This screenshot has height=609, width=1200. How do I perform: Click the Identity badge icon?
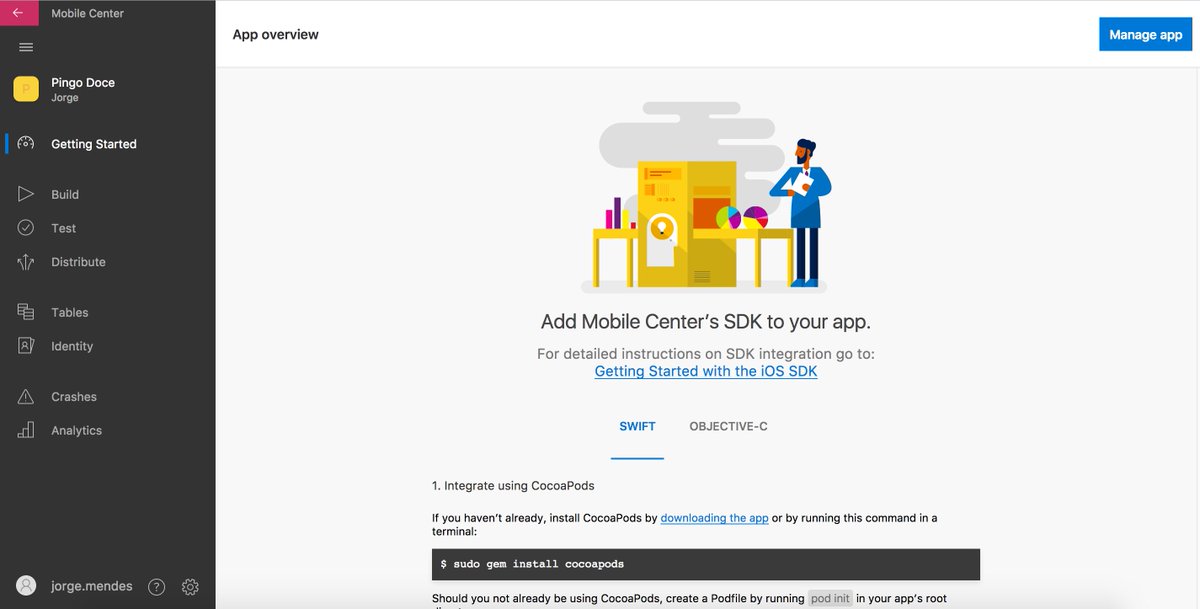click(x=26, y=346)
